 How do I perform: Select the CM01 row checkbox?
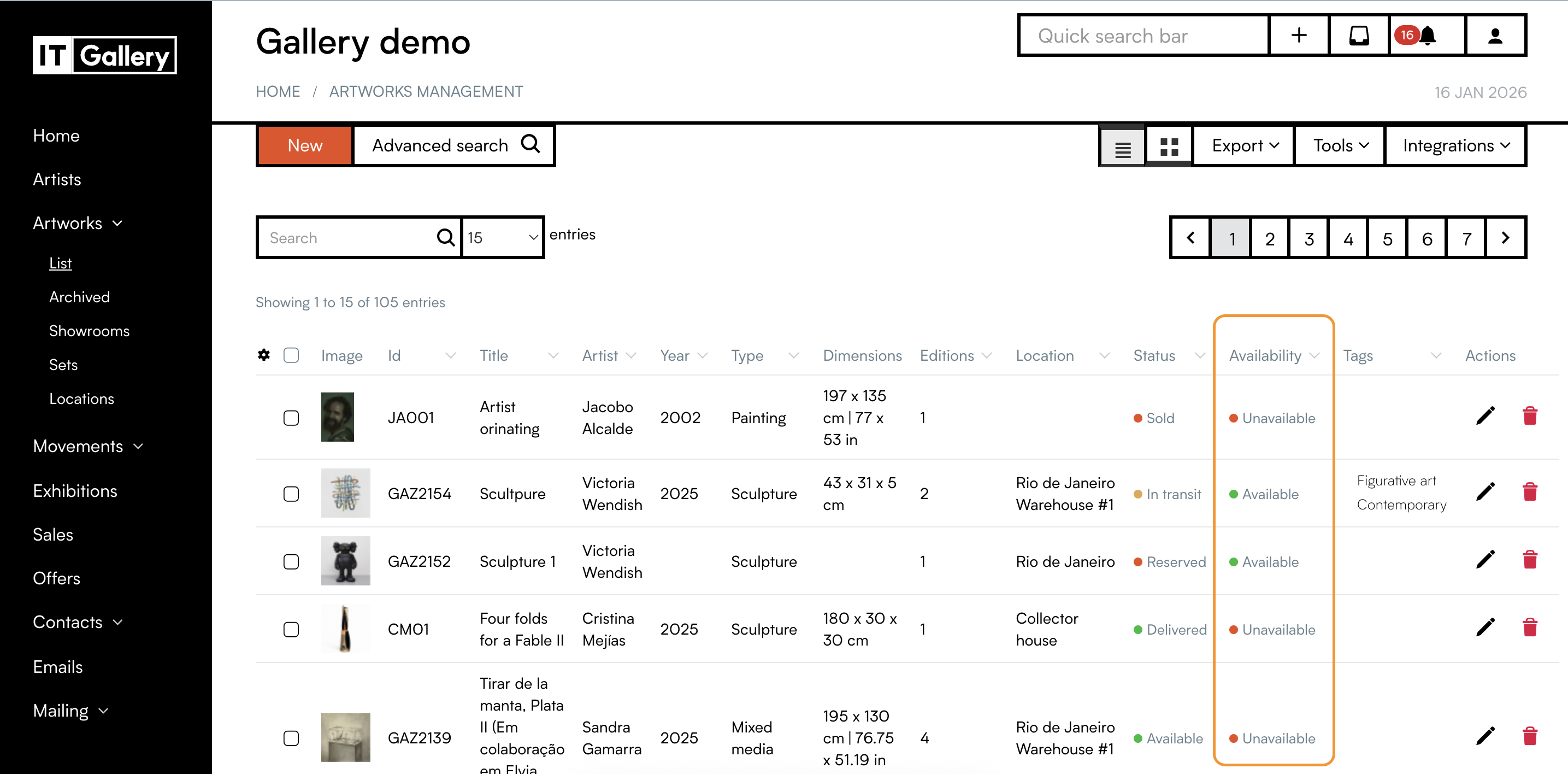pyautogui.click(x=291, y=629)
